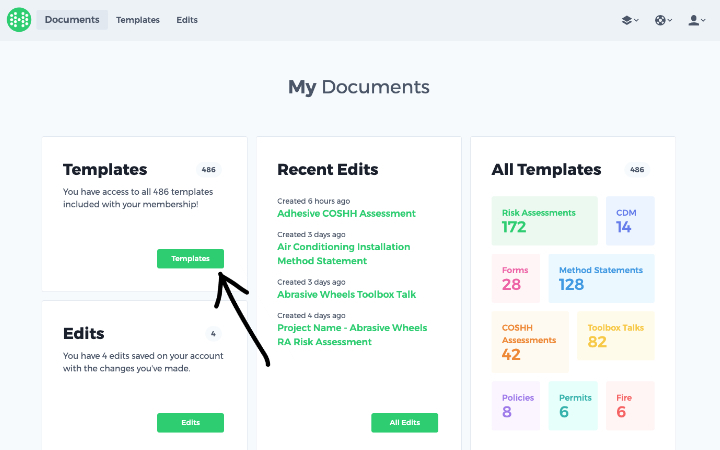Click the 4 badge beside Edits heading
The image size is (720, 450).
213,334
